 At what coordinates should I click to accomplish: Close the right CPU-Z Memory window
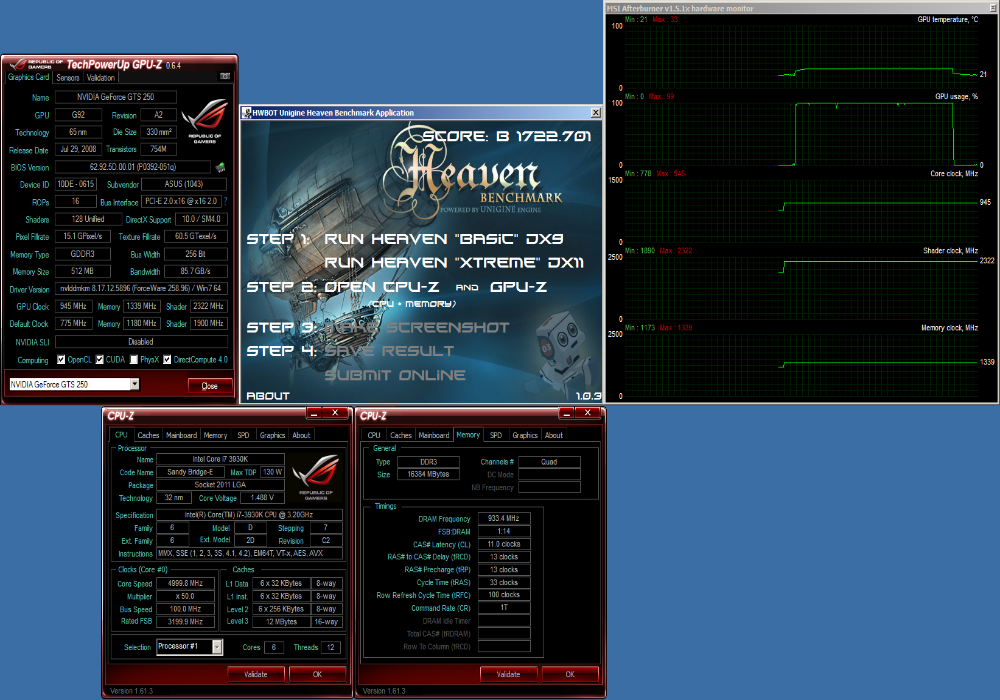point(587,414)
